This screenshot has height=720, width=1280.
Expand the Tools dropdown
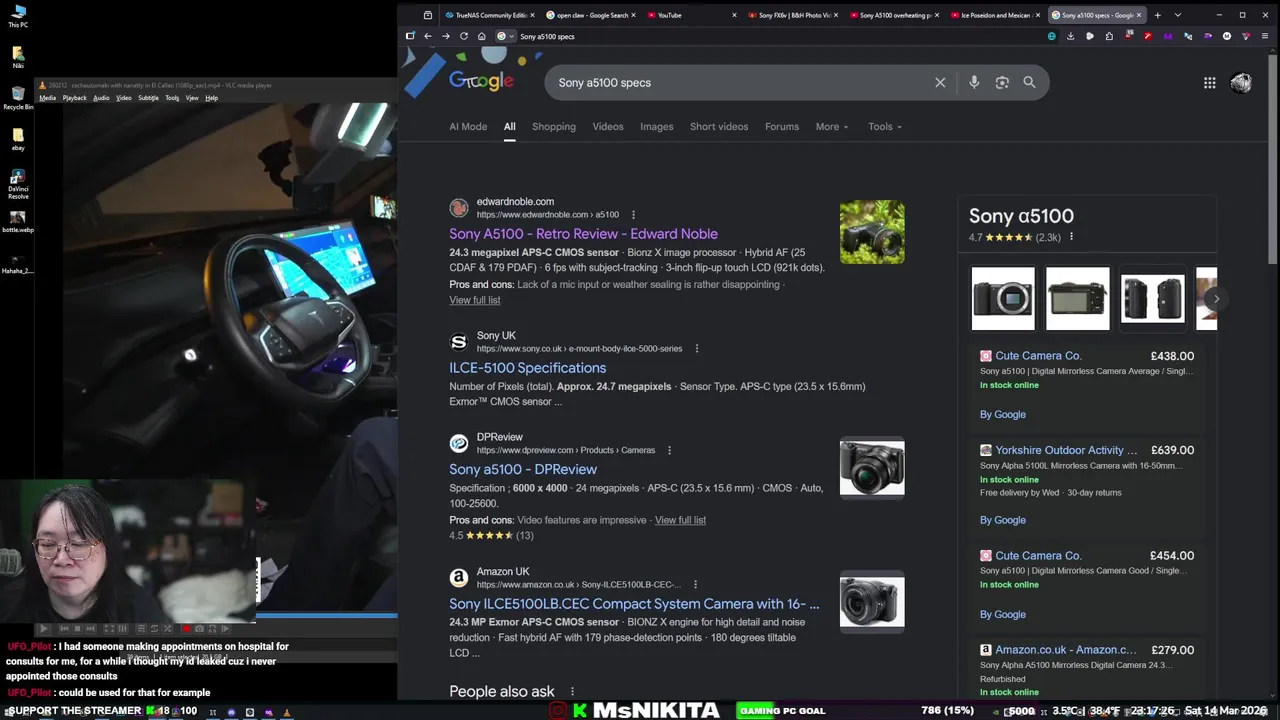pyautogui.click(x=885, y=127)
